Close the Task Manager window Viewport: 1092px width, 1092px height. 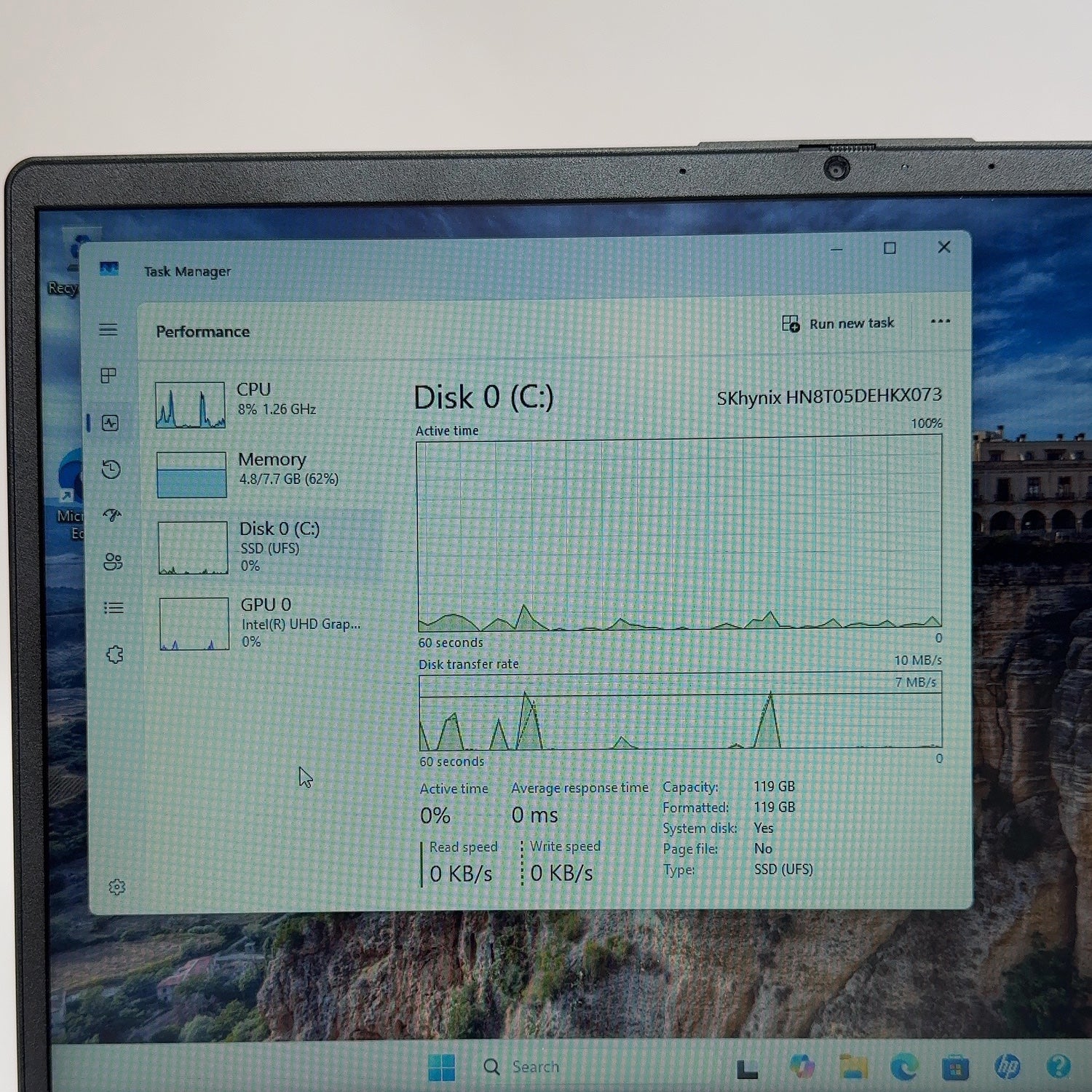[944, 248]
